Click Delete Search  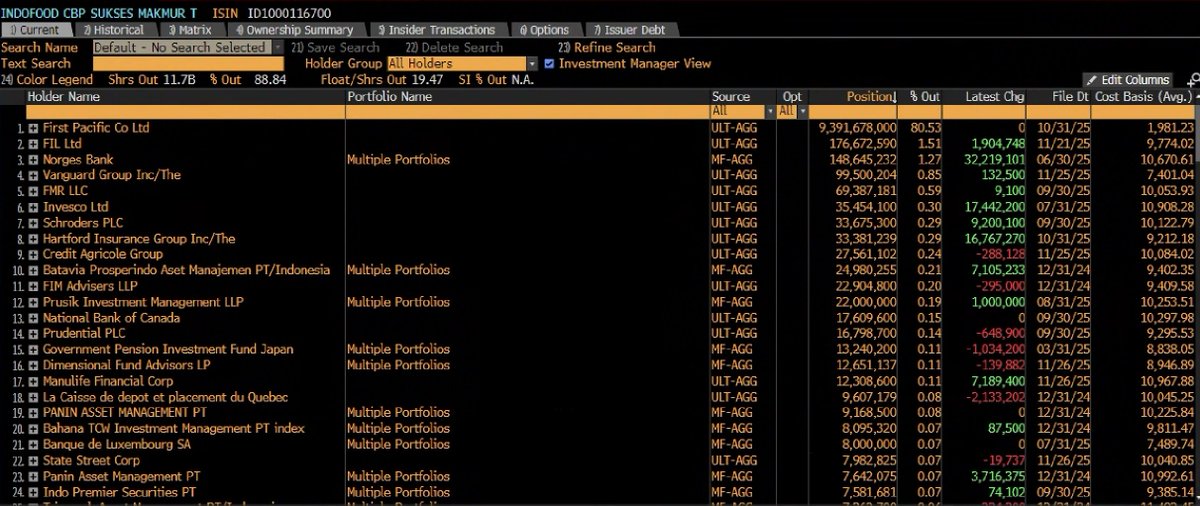(454, 47)
